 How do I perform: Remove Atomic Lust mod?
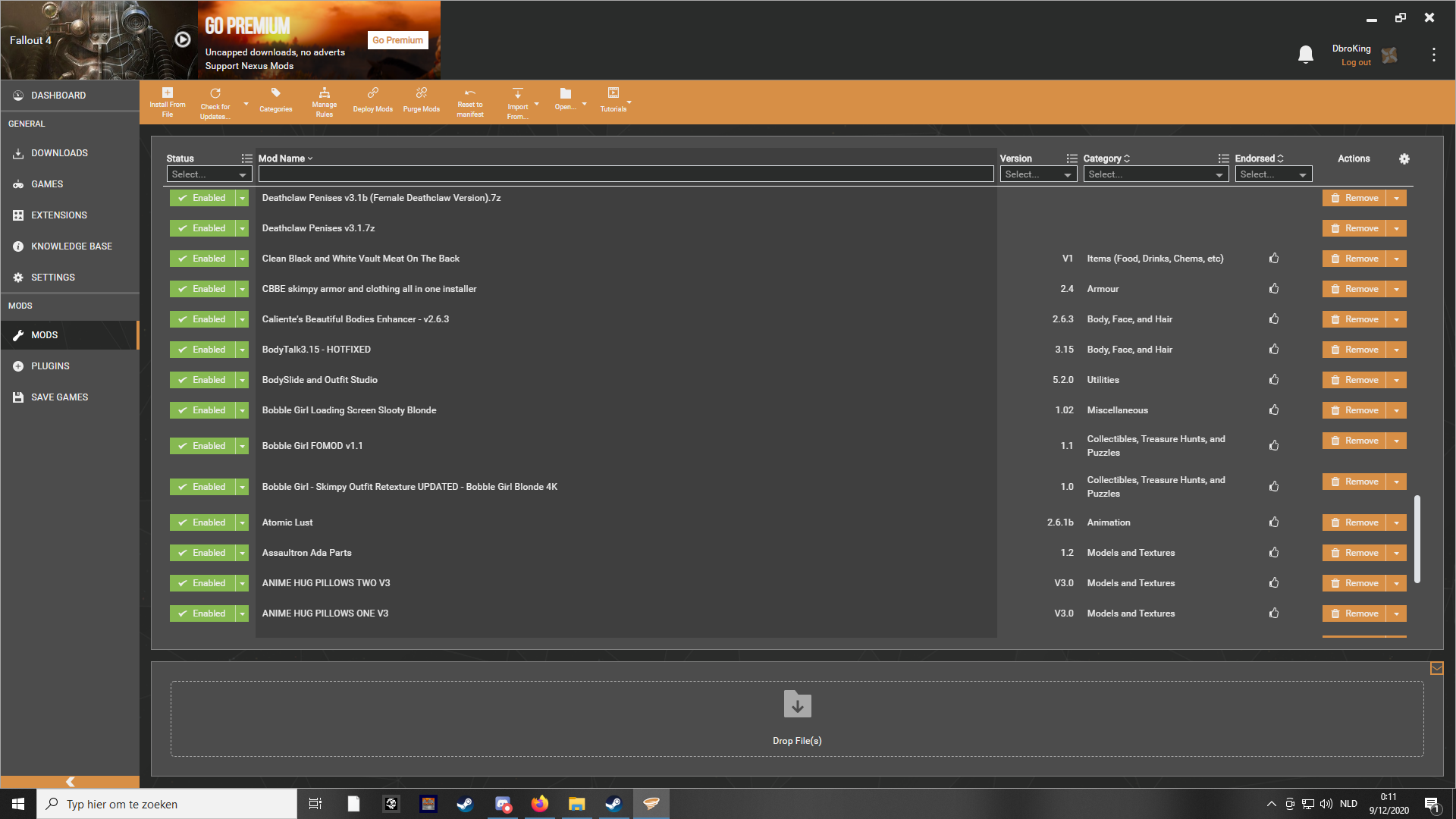pos(1354,522)
